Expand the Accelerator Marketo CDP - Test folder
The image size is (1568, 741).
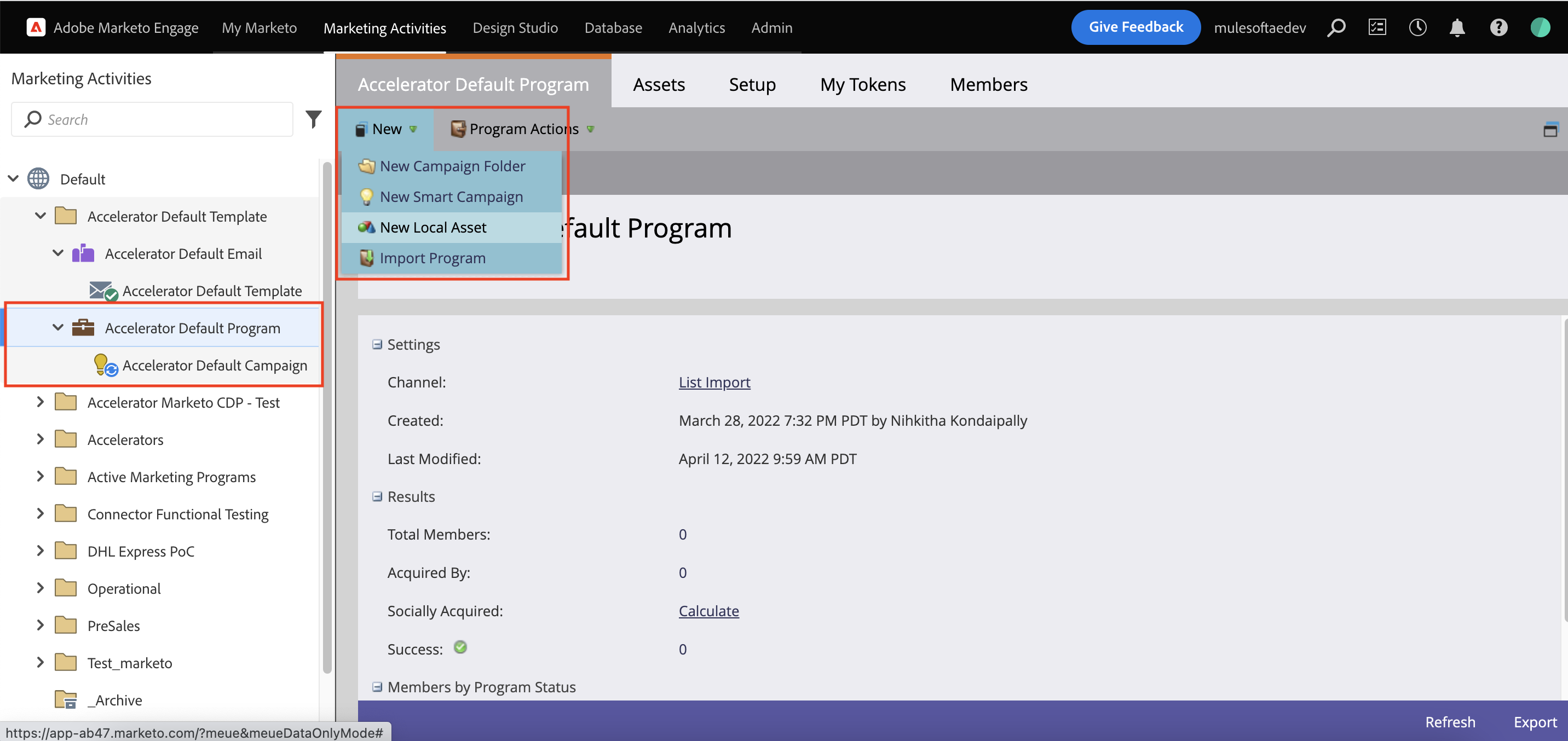41,402
